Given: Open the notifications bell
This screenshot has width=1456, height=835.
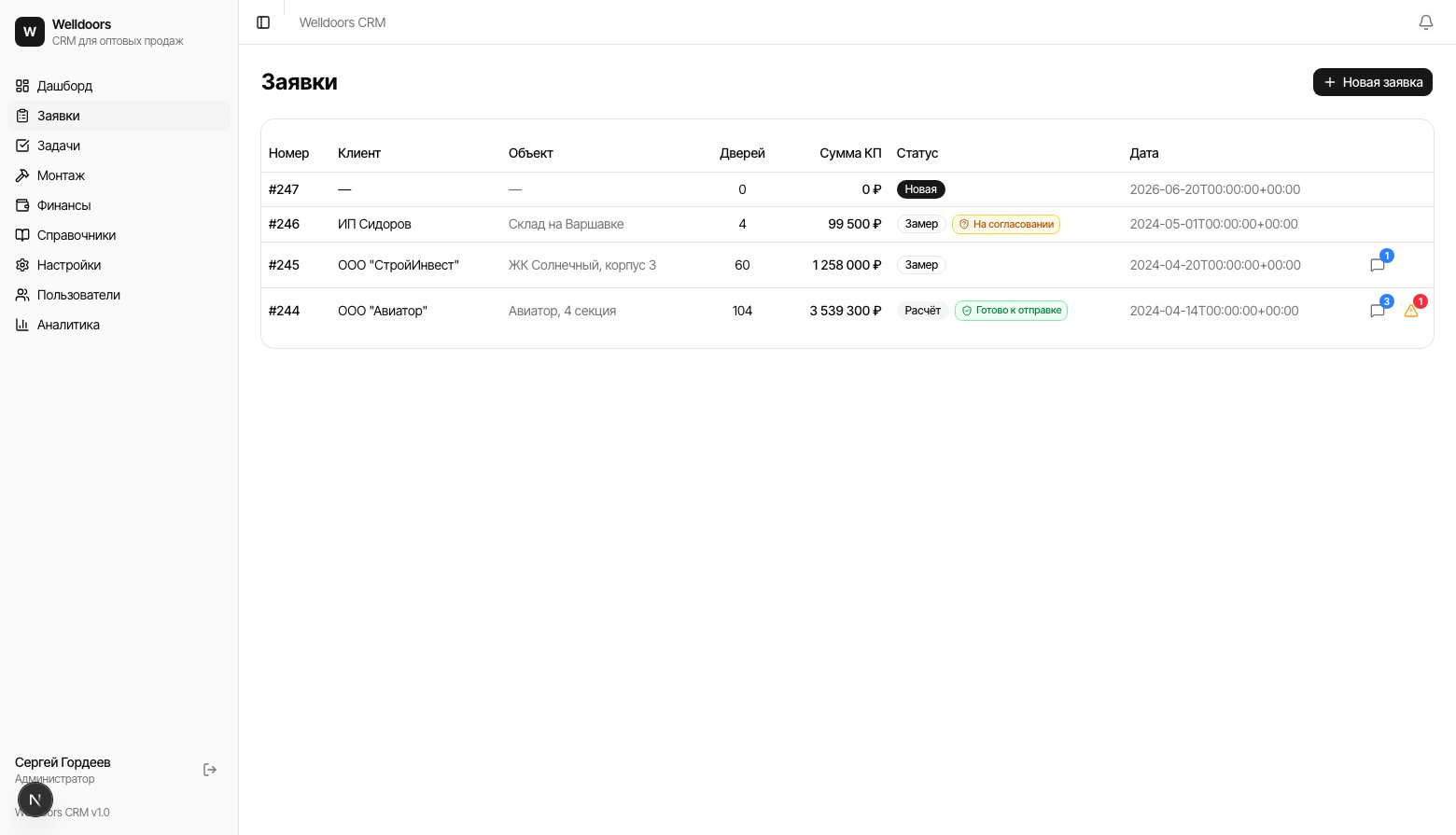Looking at the screenshot, I should 1425,22.
